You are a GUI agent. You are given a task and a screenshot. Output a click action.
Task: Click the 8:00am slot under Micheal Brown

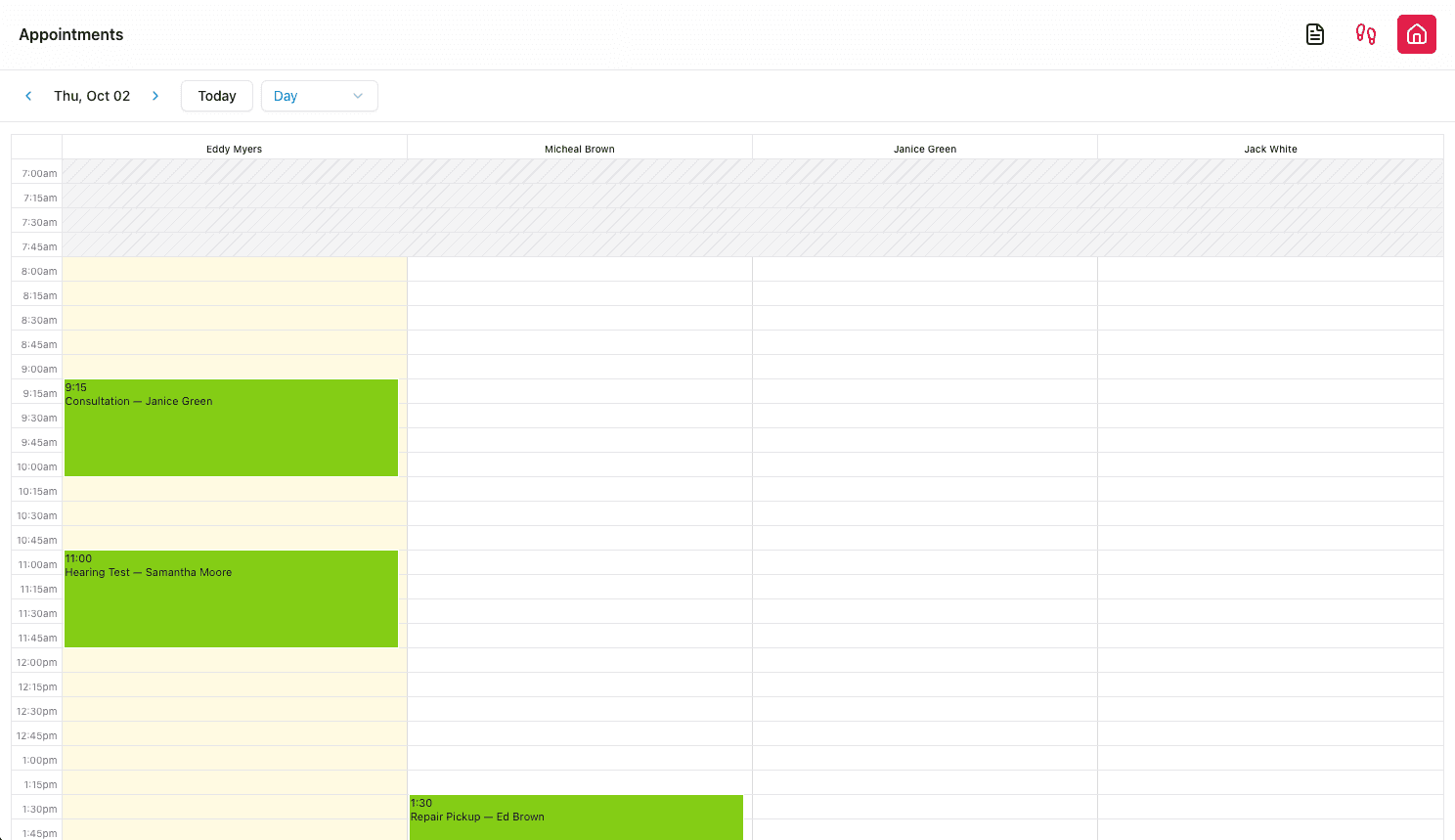pos(579,271)
